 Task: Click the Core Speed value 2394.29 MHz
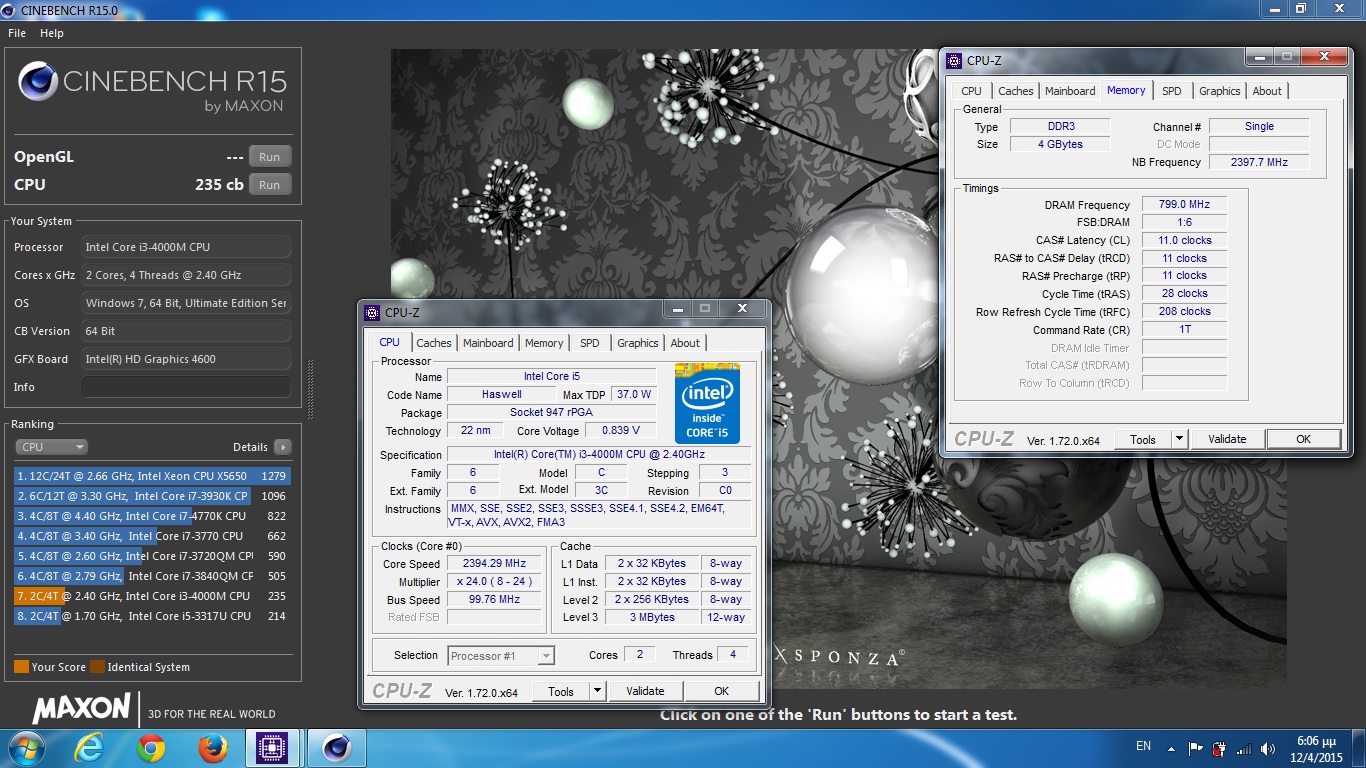click(x=494, y=564)
